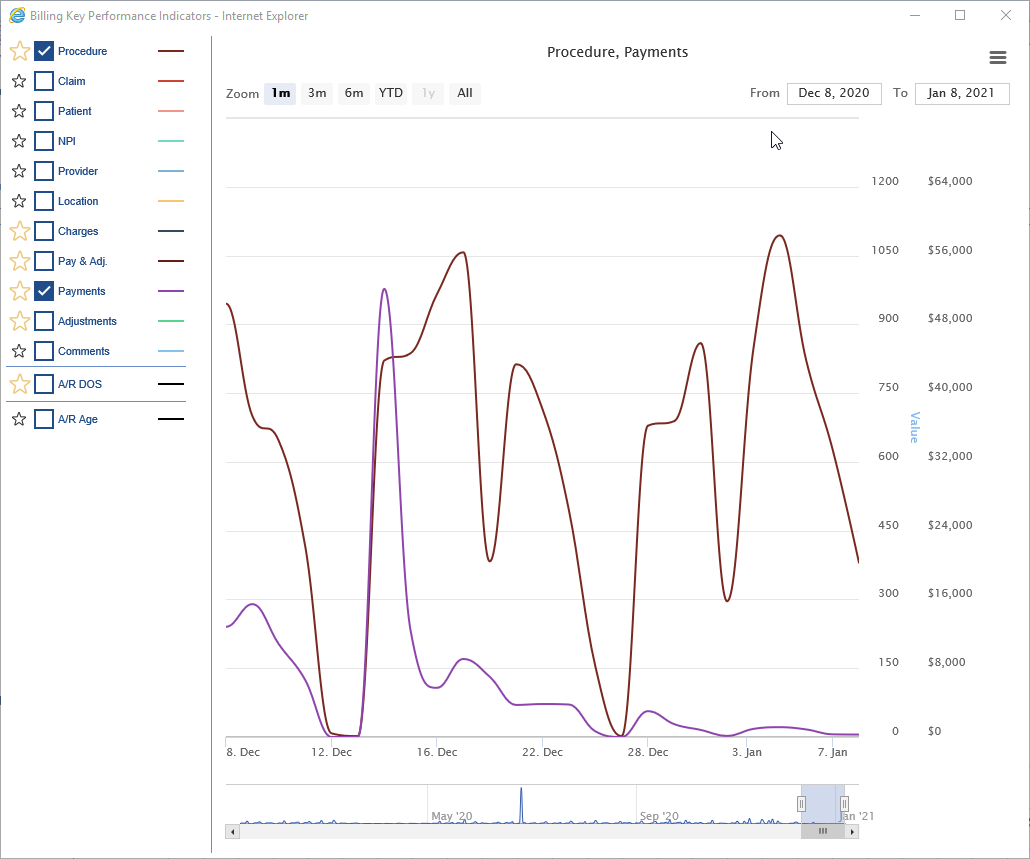Screen dimensions: 1030x859
Task: Click the Procedure dark red color line
Action: point(171,51)
